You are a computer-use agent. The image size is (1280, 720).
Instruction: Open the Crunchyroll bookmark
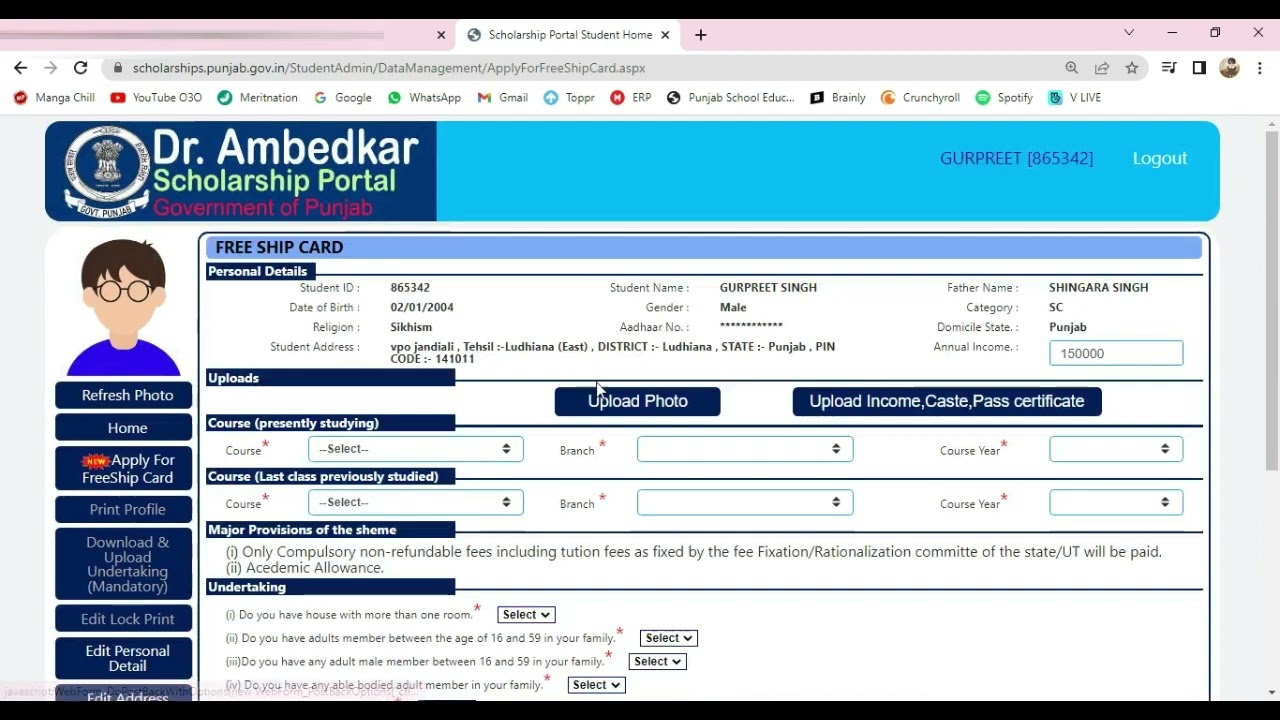[x=920, y=98]
